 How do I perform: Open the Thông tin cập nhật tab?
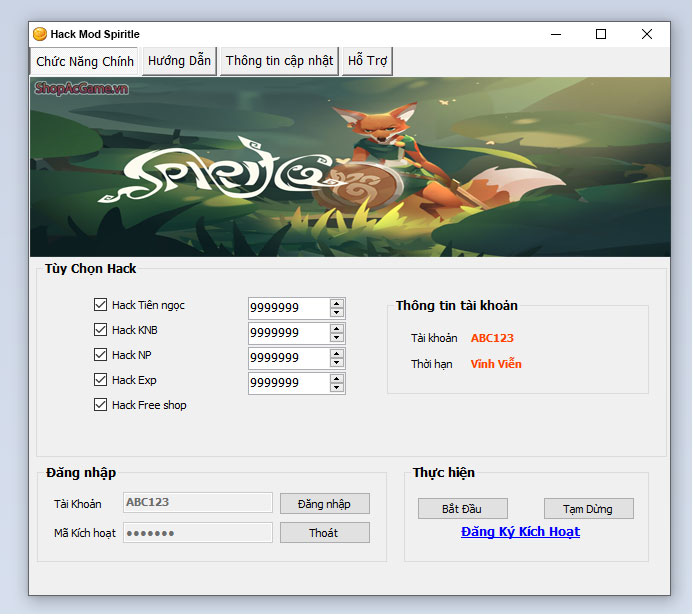click(x=279, y=61)
